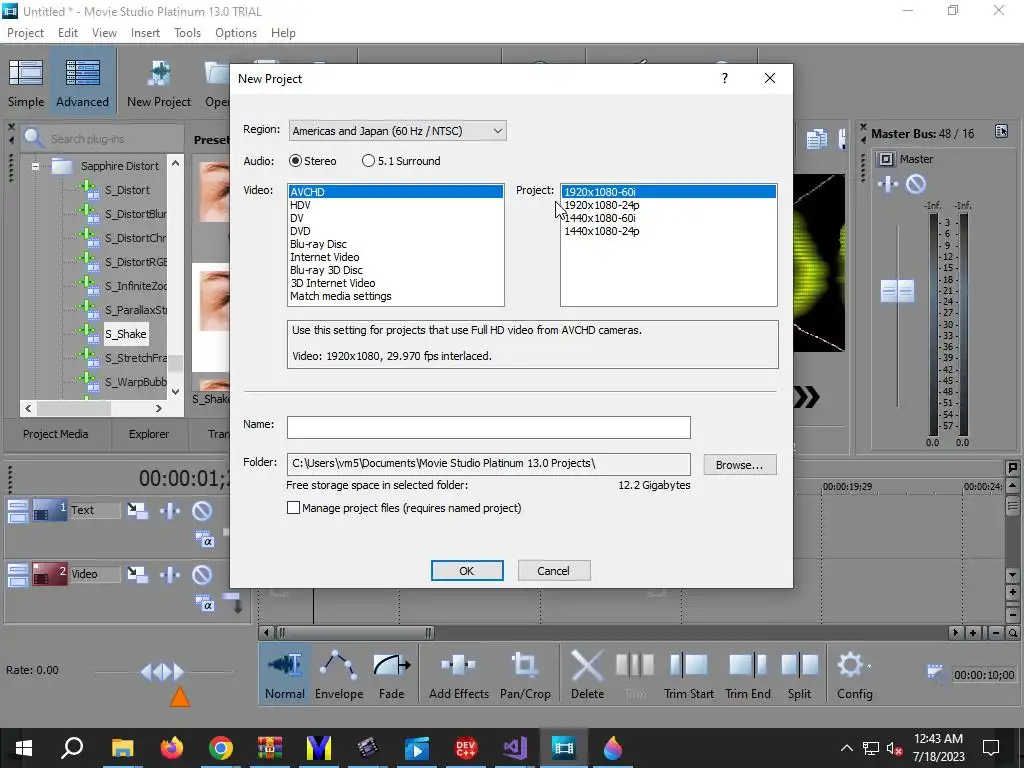Confirm dialog with OK button
Image resolution: width=1024 pixels, height=768 pixels.
tap(467, 571)
